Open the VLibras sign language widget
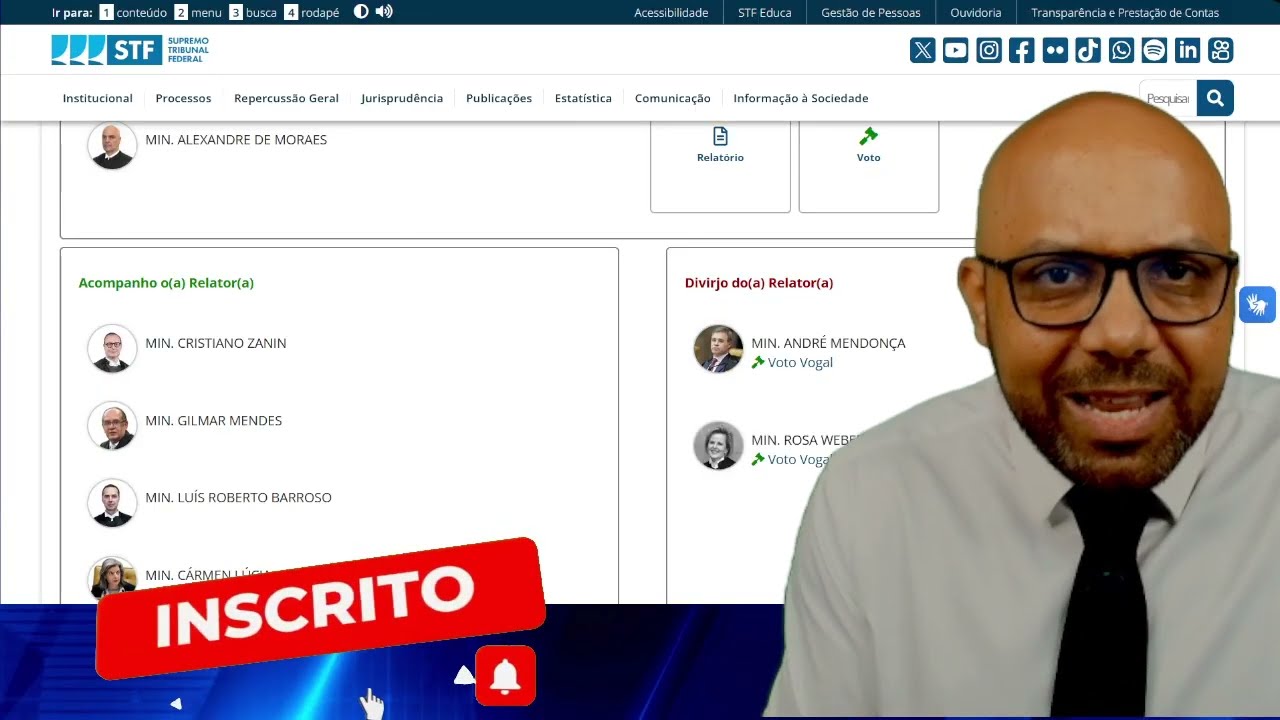 click(1257, 304)
